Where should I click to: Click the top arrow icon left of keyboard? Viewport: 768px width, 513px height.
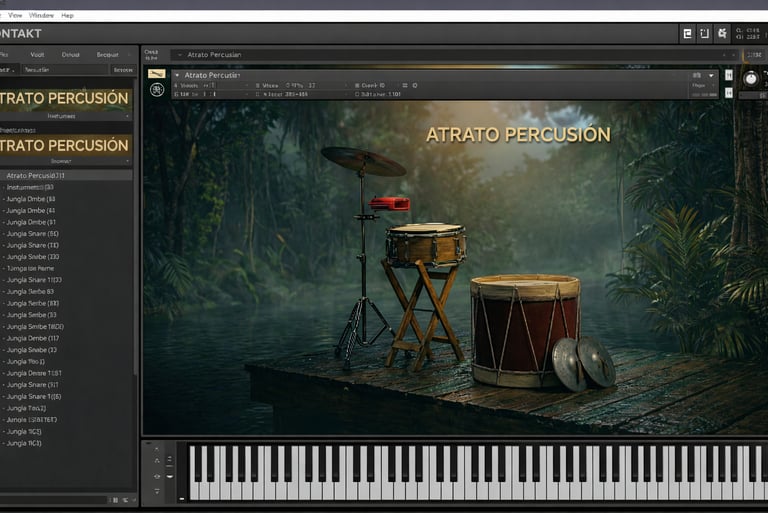157,449
